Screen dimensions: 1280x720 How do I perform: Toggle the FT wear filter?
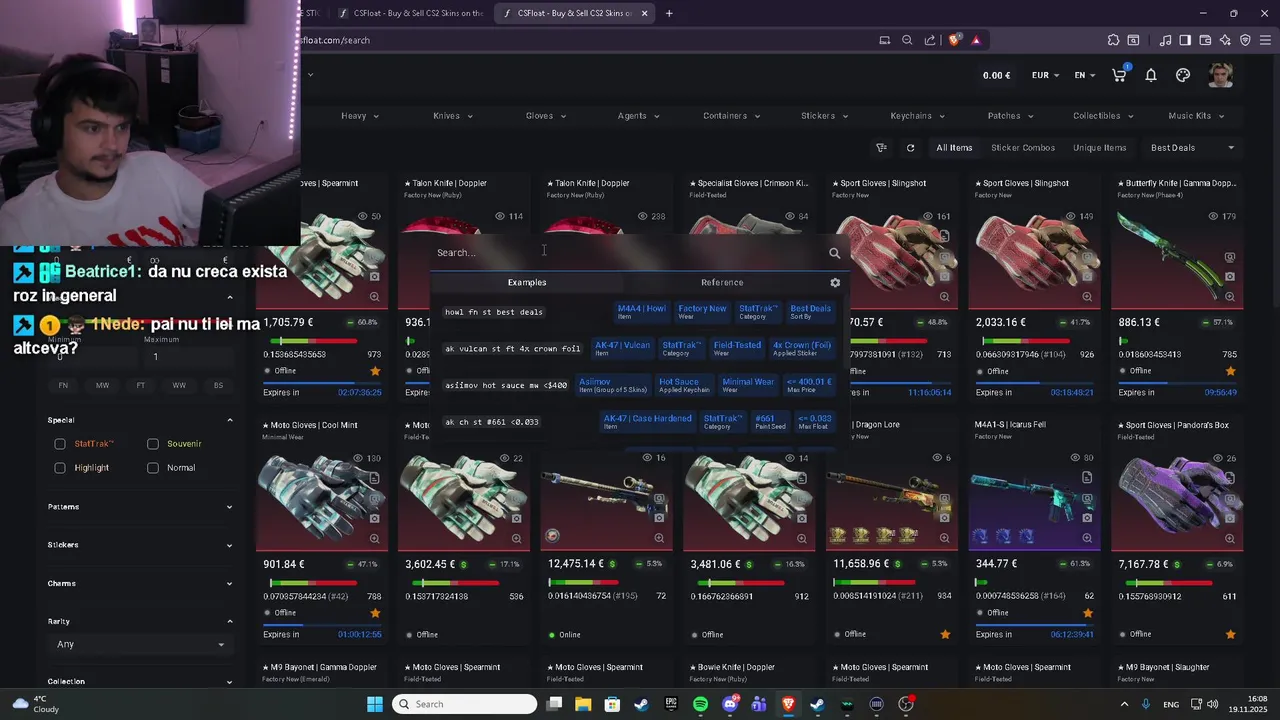tap(141, 385)
